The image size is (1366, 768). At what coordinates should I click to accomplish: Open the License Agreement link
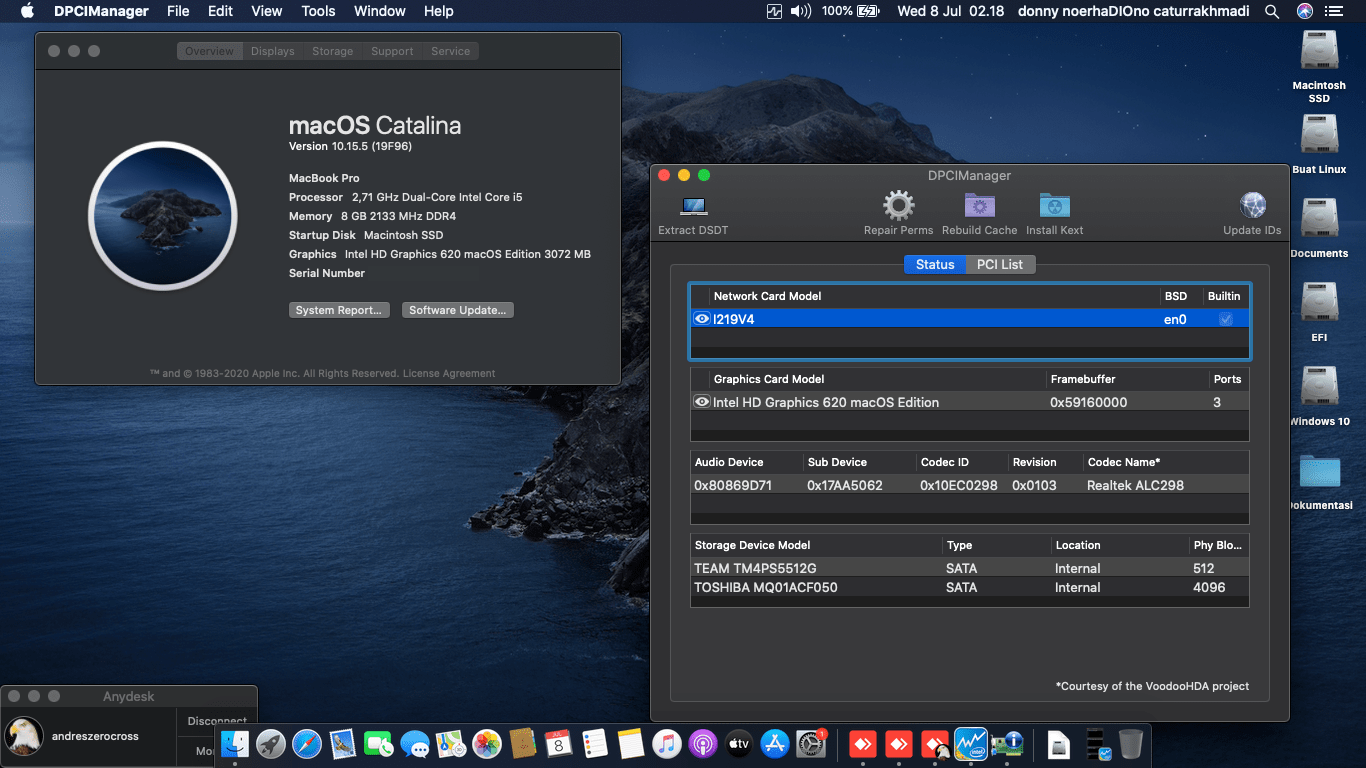click(x=449, y=373)
